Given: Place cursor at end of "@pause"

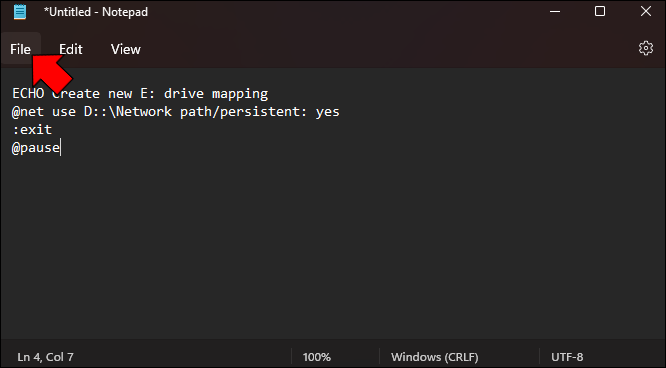Looking at the screenshot, I should tap(60, 147).
